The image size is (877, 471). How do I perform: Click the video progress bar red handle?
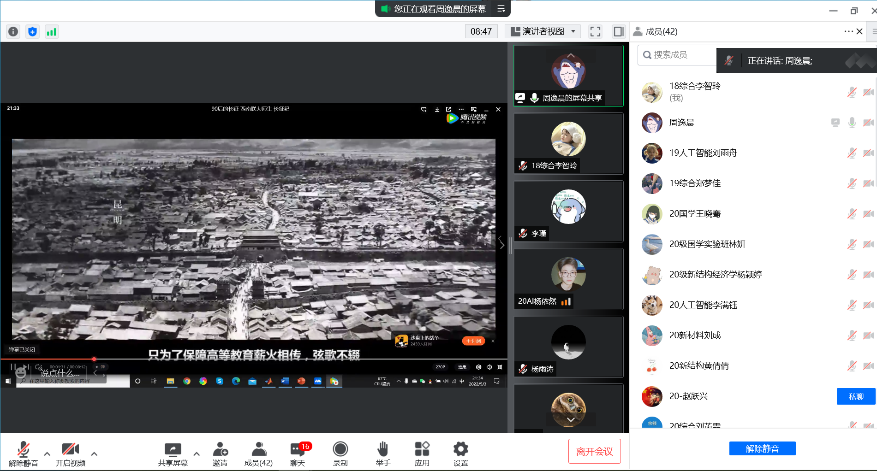click(x=93, y=359)
